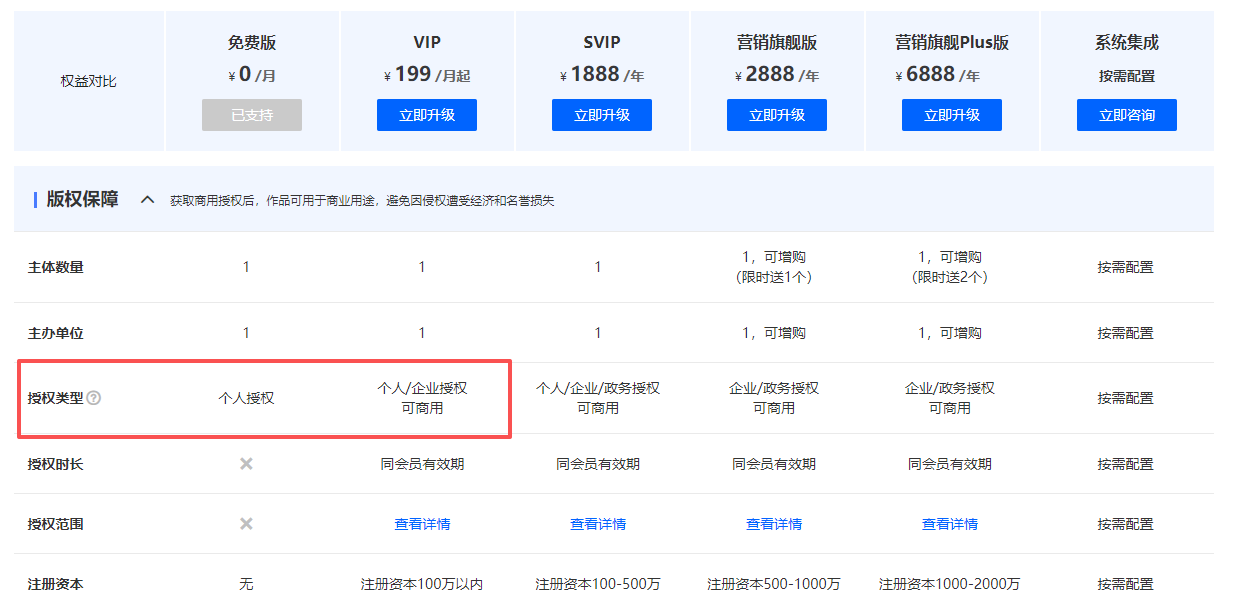This screenshot has height=616, width=1234.
Task: Select the VIP plan title header
Action: (x=427, y=42)
